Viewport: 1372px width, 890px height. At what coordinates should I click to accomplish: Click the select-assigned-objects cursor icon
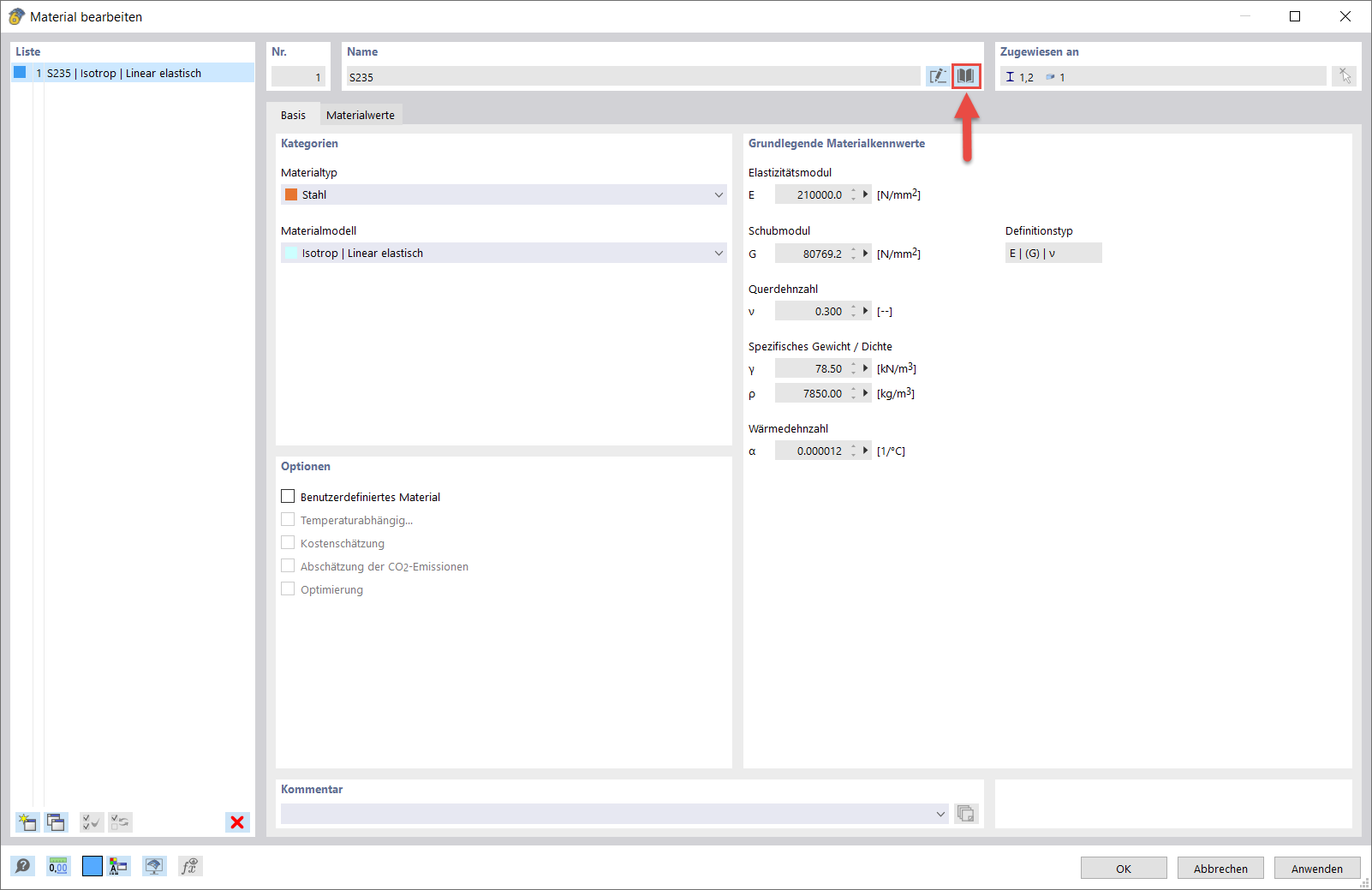tap(1345, 76)
